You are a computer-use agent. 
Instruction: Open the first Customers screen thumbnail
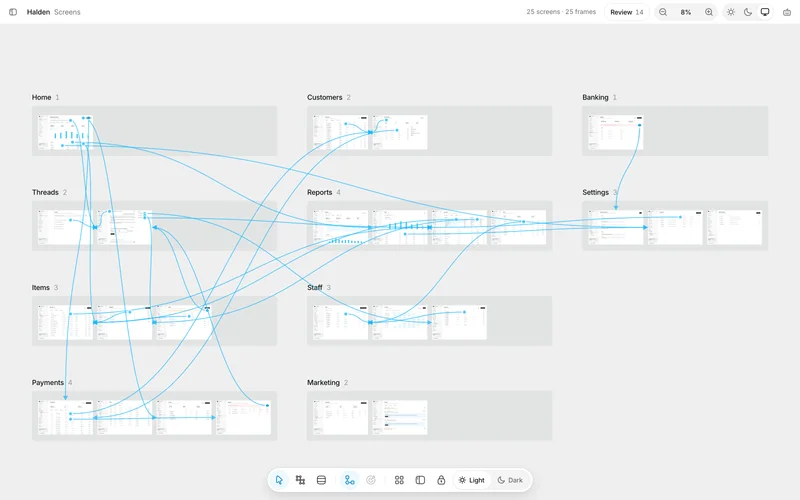[x=340, y=132]
